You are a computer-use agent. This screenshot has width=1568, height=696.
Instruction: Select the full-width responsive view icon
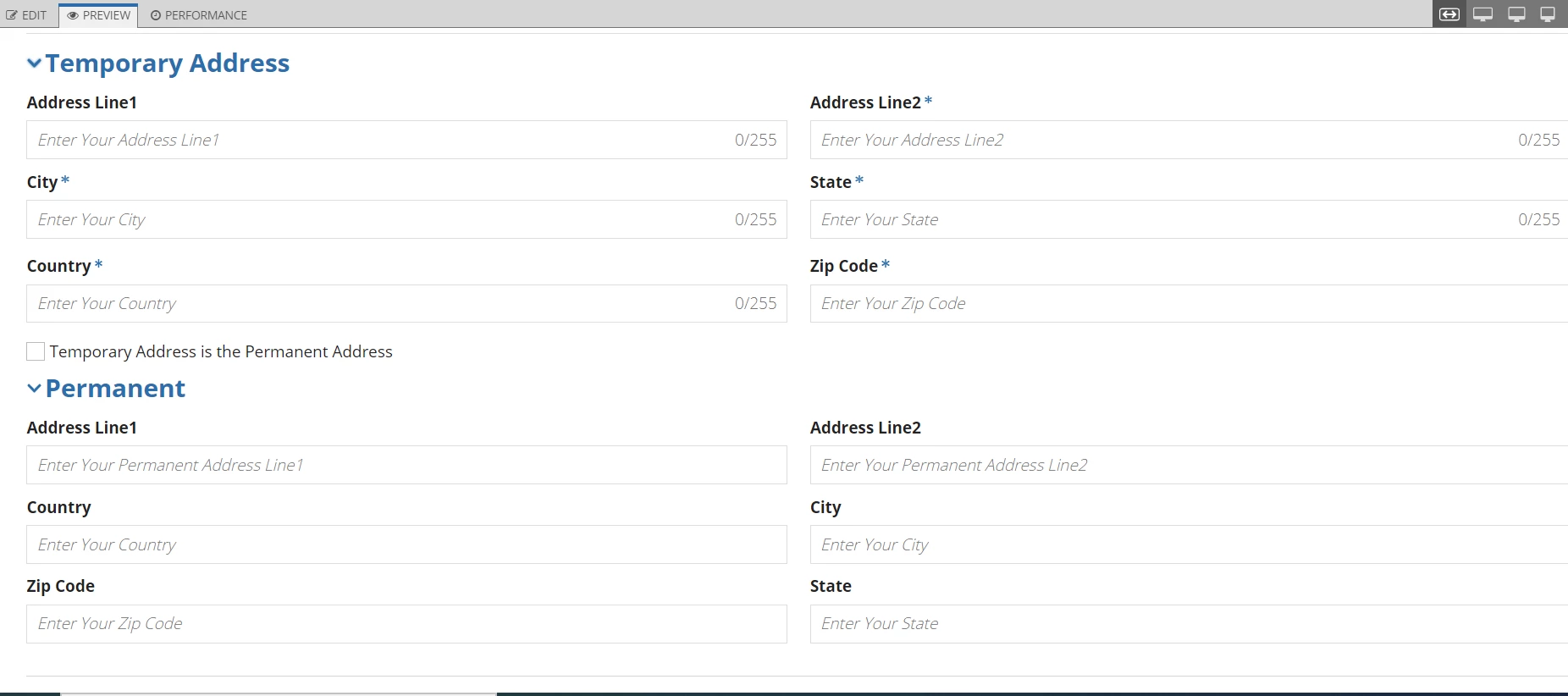tap(1449, 14)
